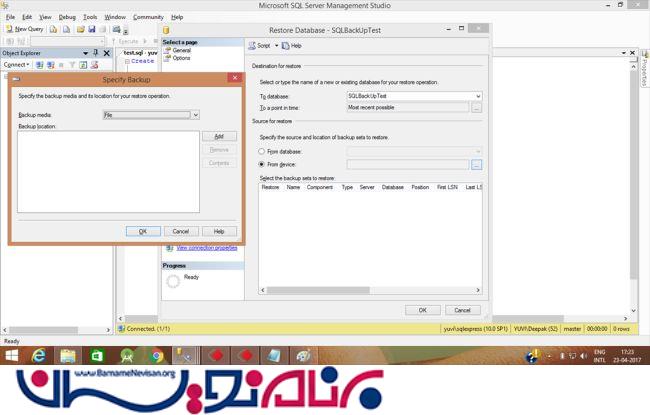Viewport: 650px width, 415px height.
Task: Click Cancel in the Restore Database dialog
Action: (463, 310)
